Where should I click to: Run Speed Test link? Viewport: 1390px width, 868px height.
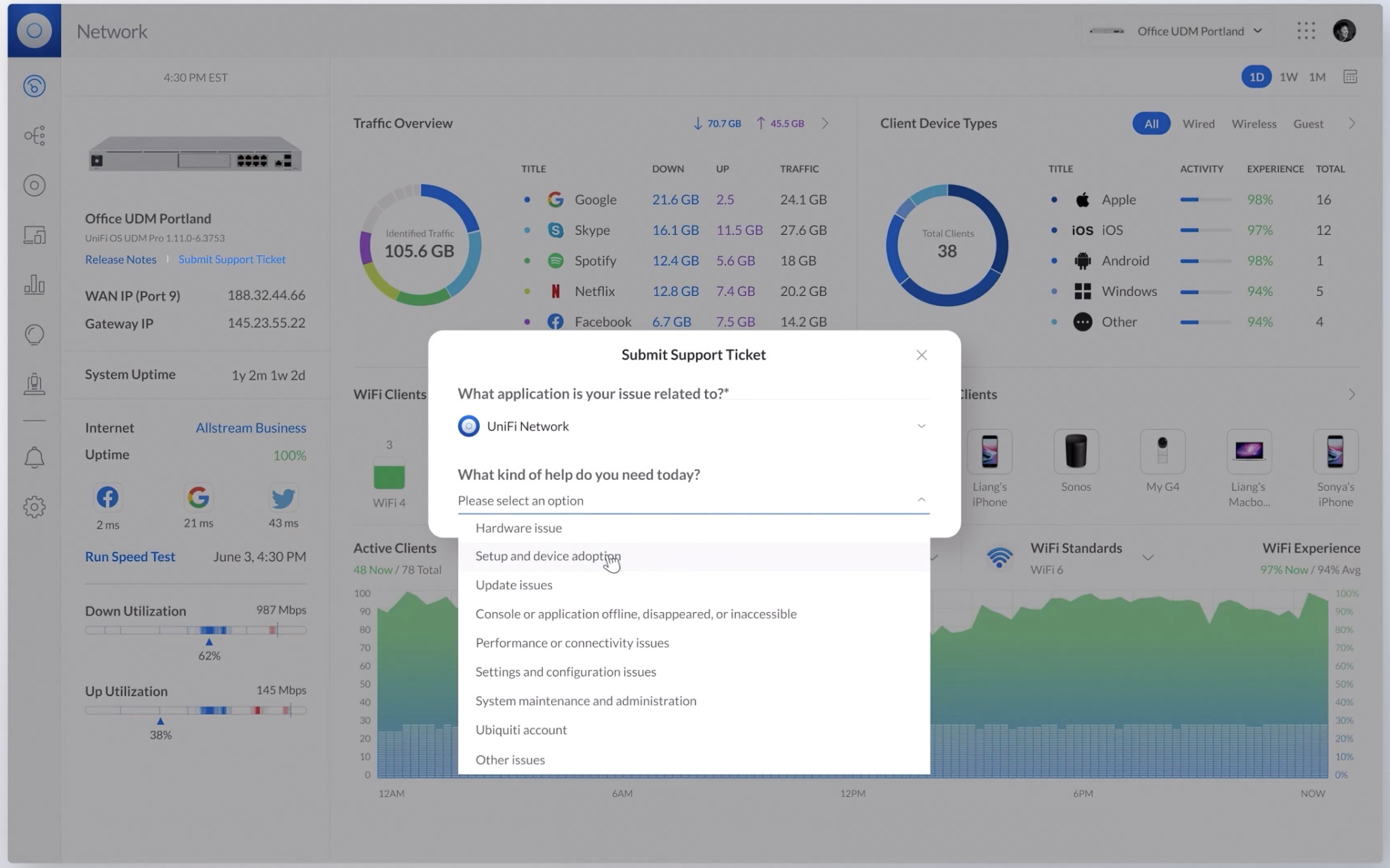[130, 556]
